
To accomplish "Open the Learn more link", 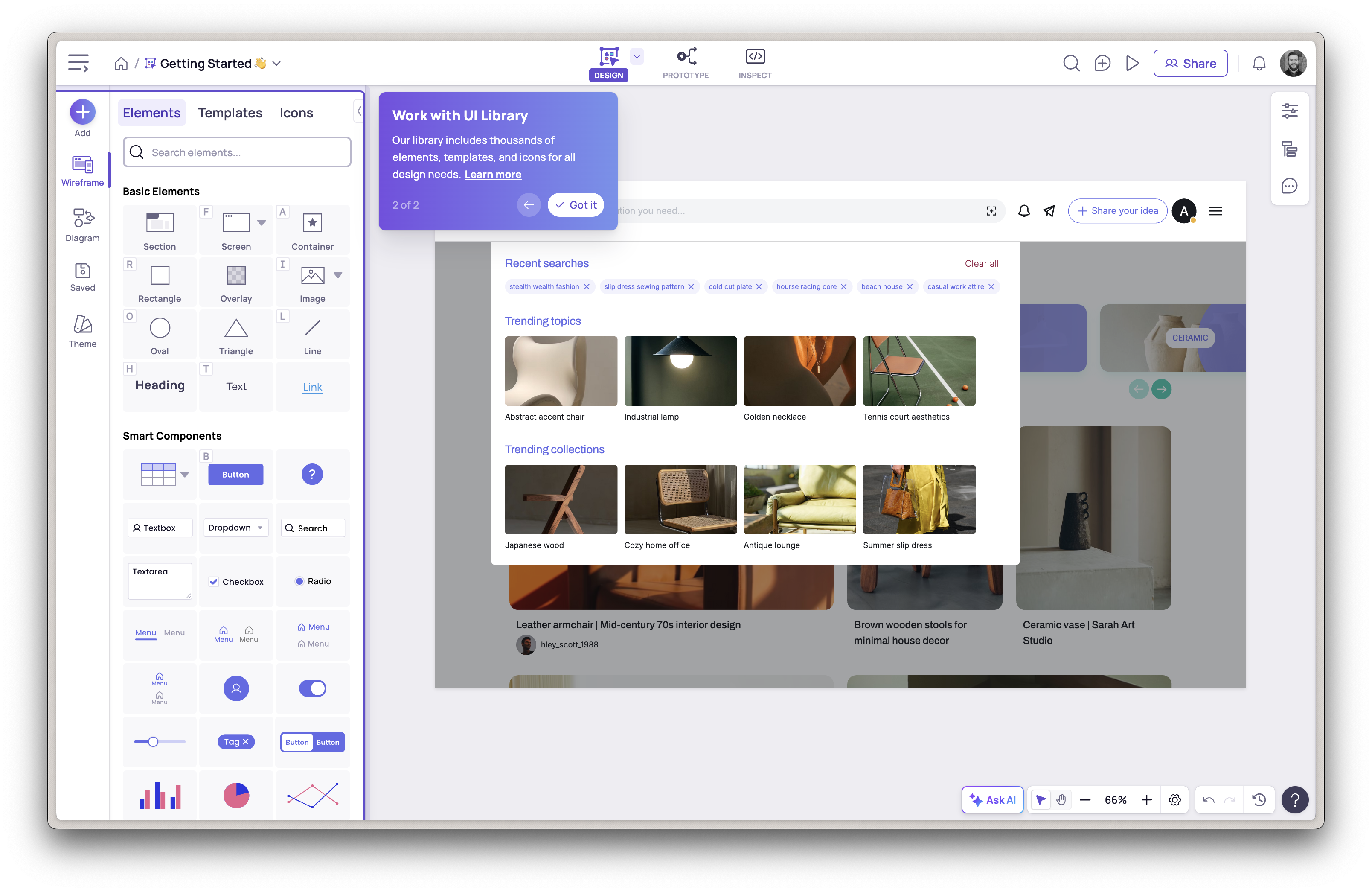I will 493,174.
